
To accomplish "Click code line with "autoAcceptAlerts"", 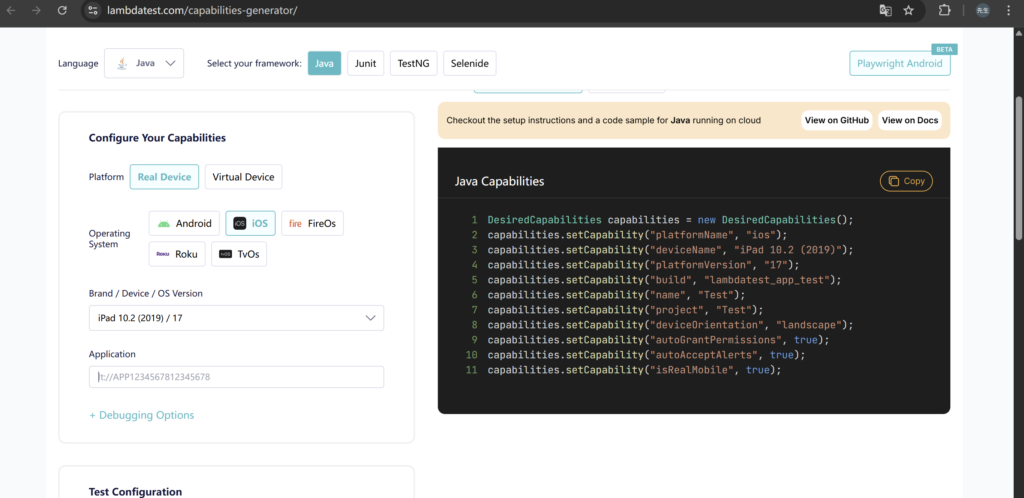I will point(647,355).
